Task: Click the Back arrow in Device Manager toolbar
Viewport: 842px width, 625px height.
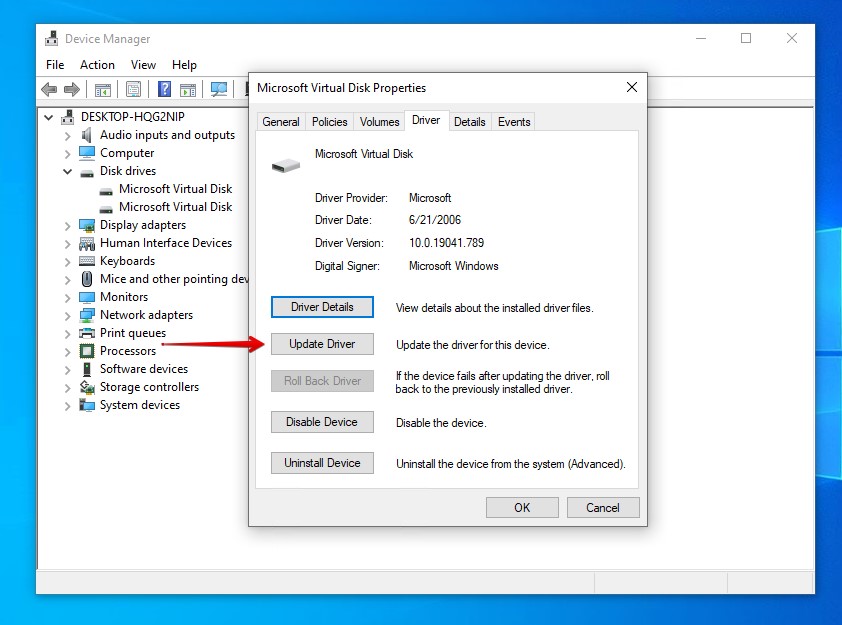Action: [49, 89]
